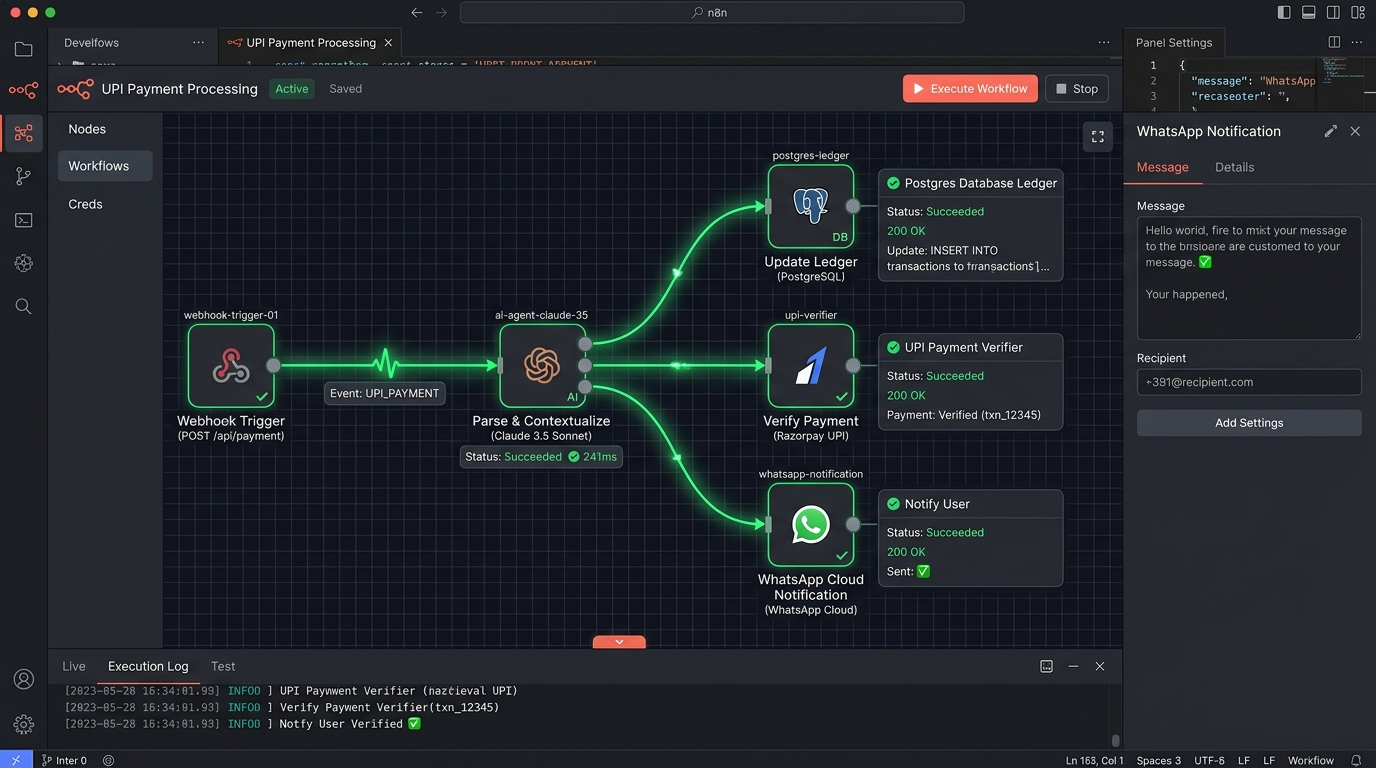Select Nodes in the side panel

coord(87,129)
